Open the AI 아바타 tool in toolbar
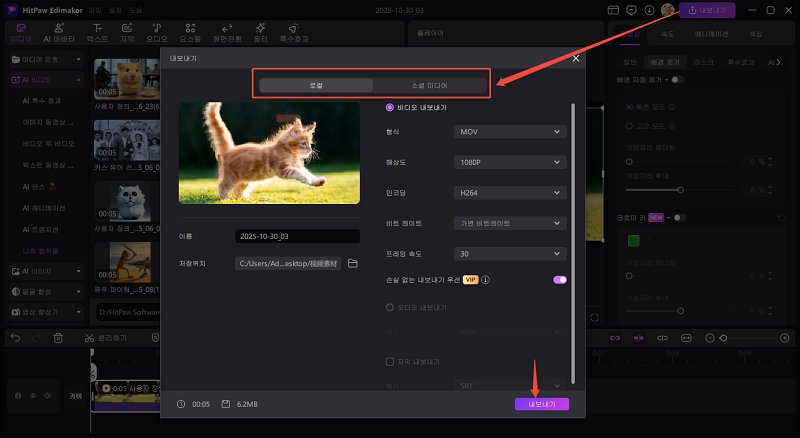The height and width of the screenshot is (438, 800). (x=59, y=32)
